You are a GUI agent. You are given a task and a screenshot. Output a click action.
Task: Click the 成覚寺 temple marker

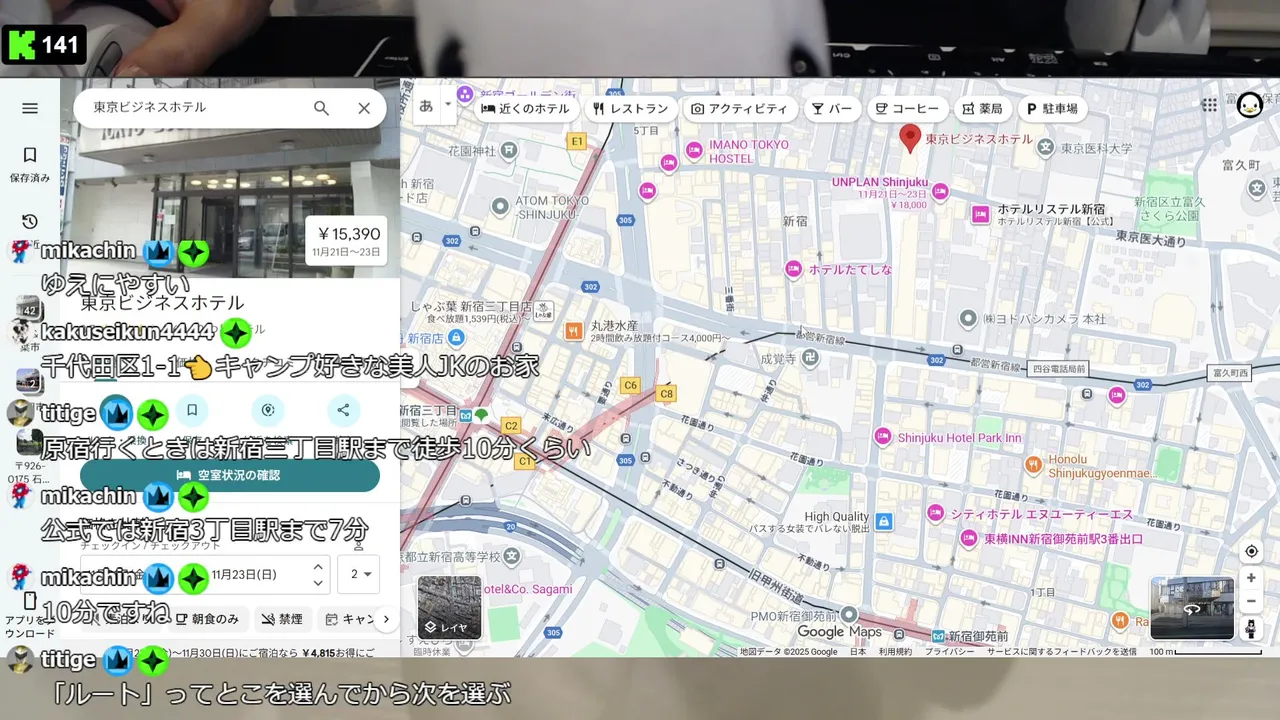[810, 357]
